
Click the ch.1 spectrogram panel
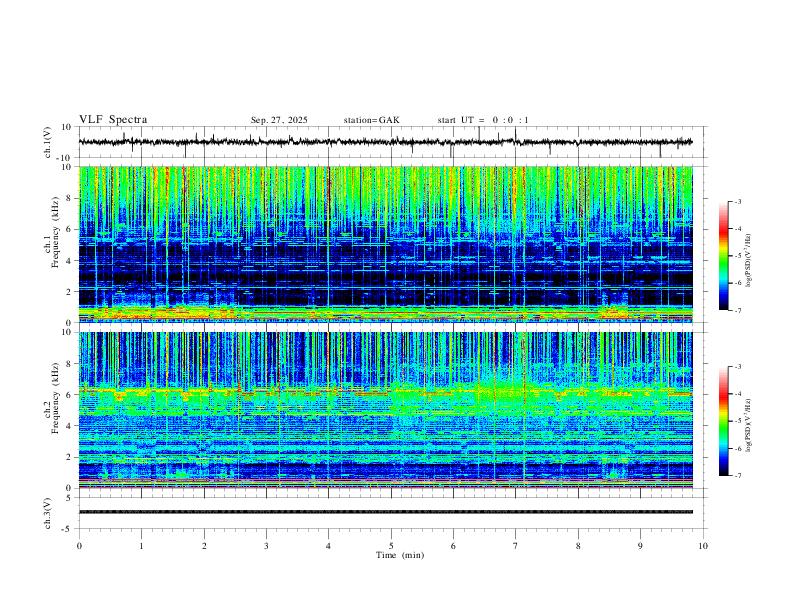click(x=386, y=244)
